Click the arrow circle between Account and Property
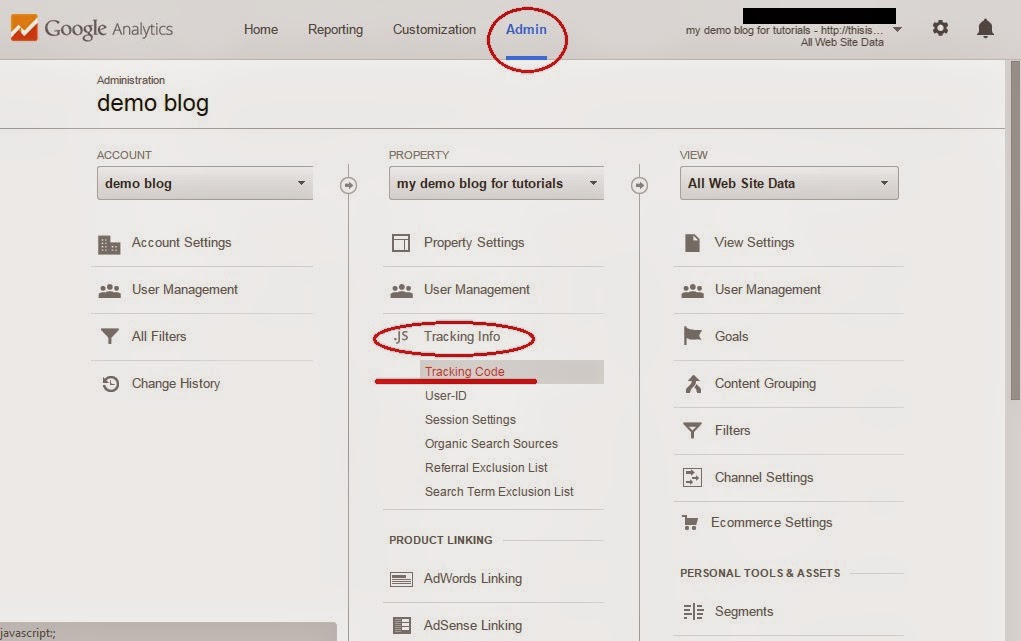Viewport: 1021px width, 641px height. coord(348,185)
